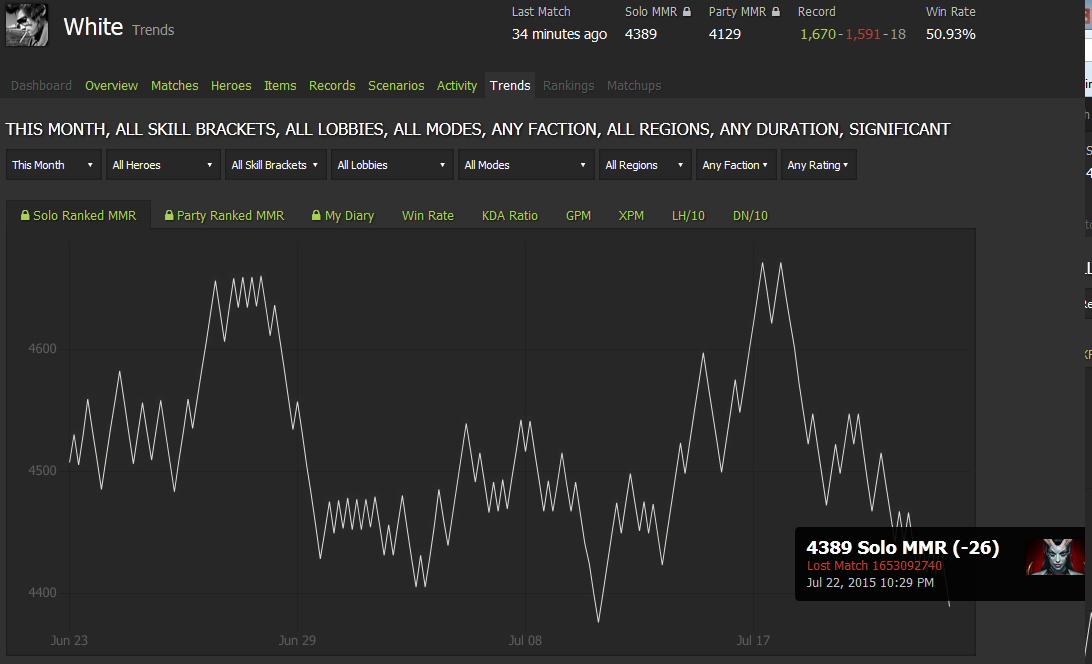Click the White player name heading
This screenshot has width=1092, height=664.
pos(93,26)
